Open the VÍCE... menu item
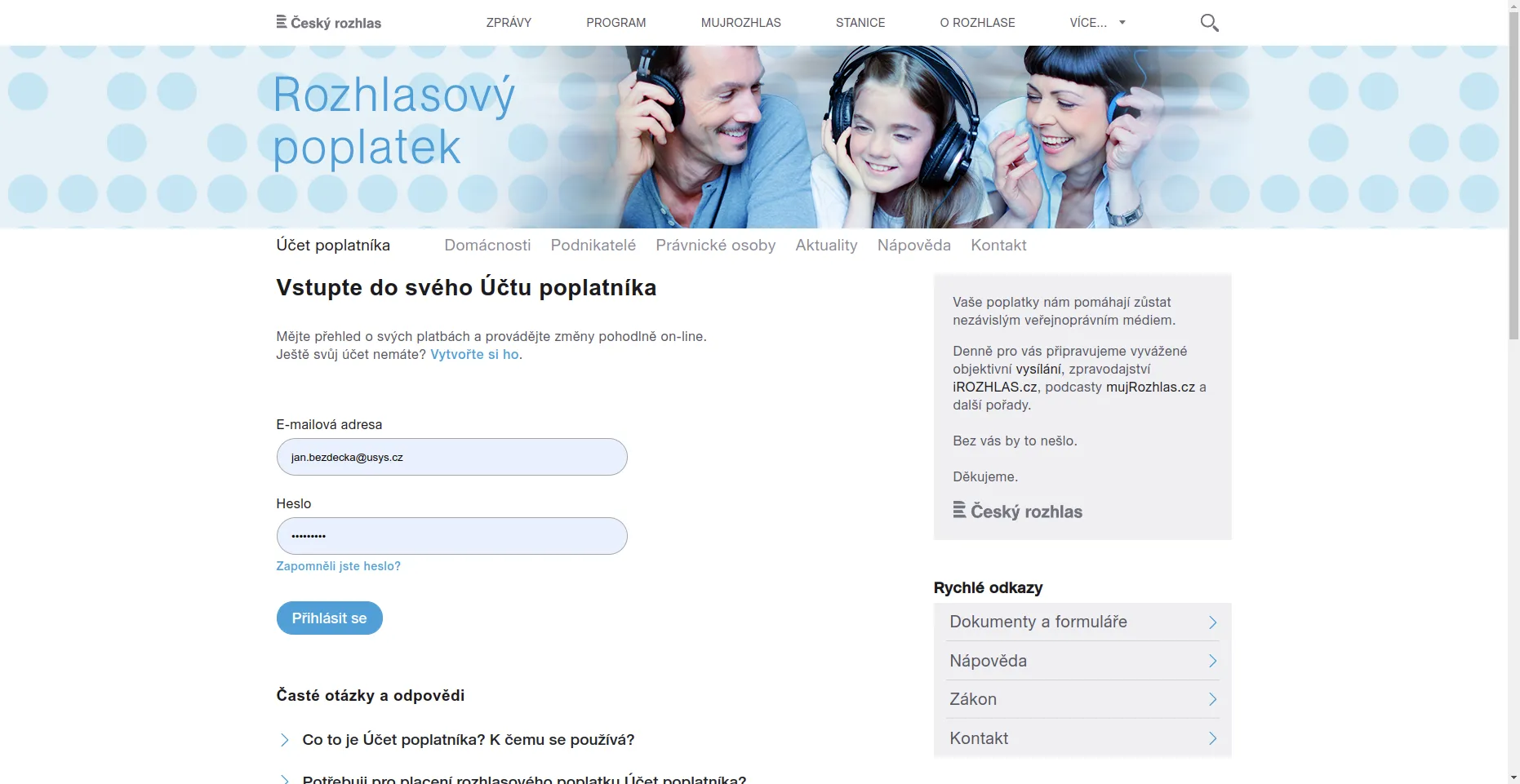1520x784 pixels. 1088,23
